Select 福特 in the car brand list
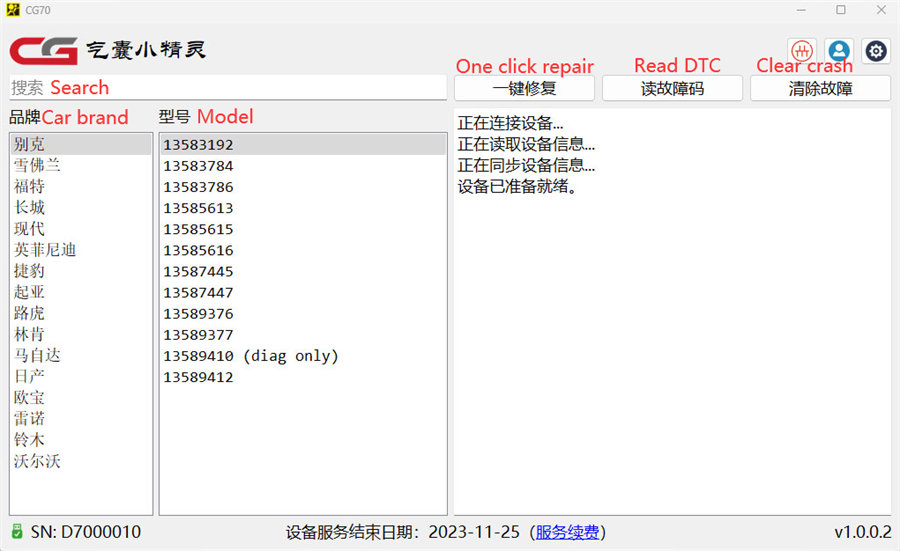This screenshot has height=551, width=900. click(30, 187)
